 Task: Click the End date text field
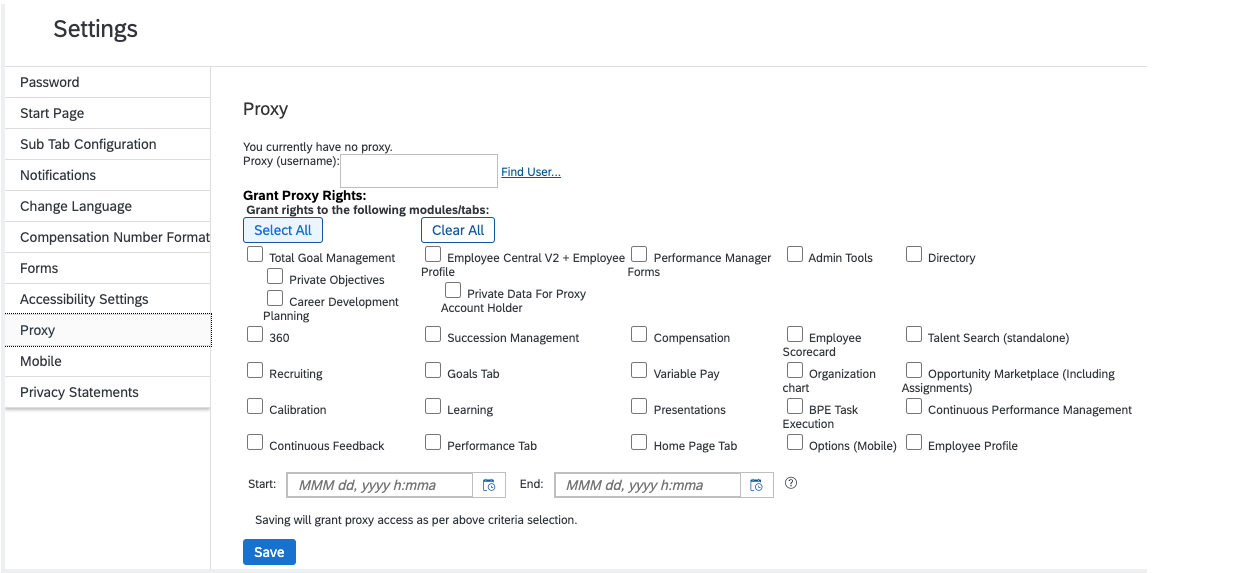click(648, 485)
